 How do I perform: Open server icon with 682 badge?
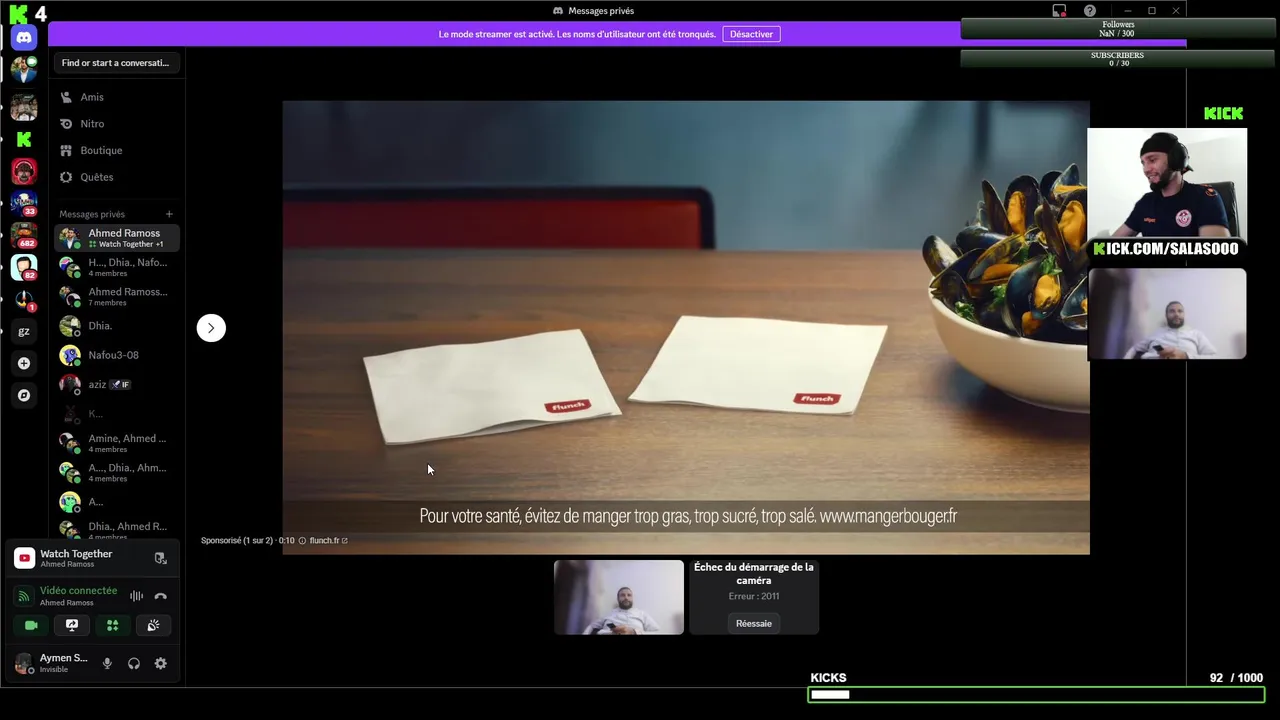(x=24, y=235)
